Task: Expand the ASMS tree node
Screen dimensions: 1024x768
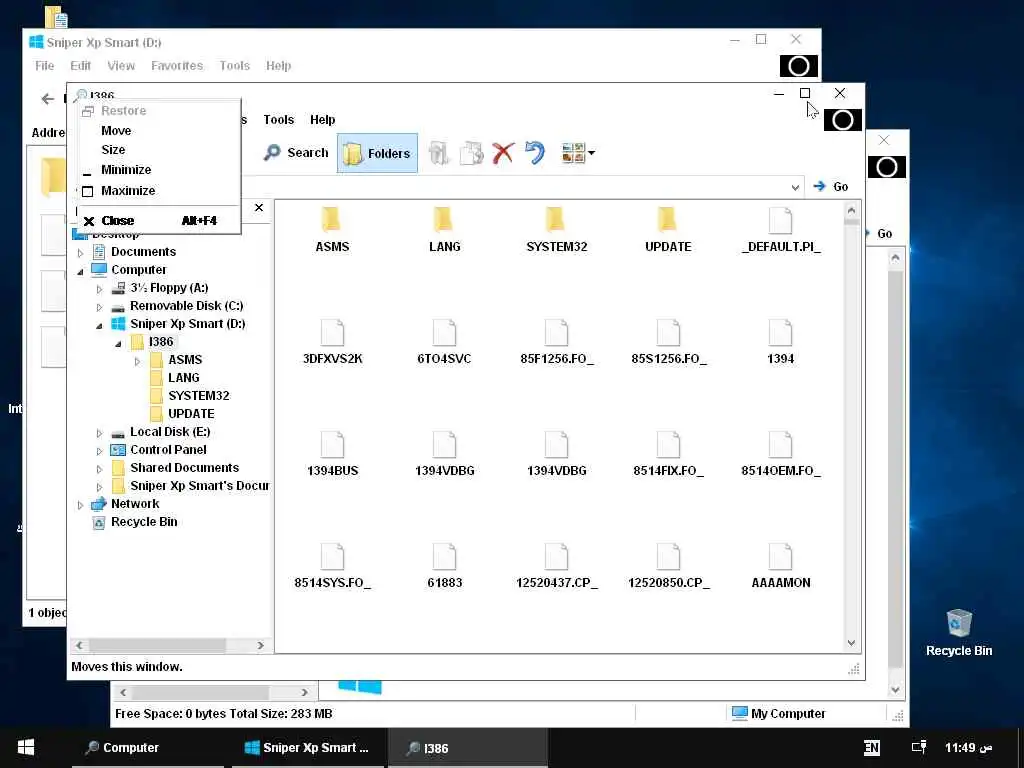Action: tap(137, 361)
